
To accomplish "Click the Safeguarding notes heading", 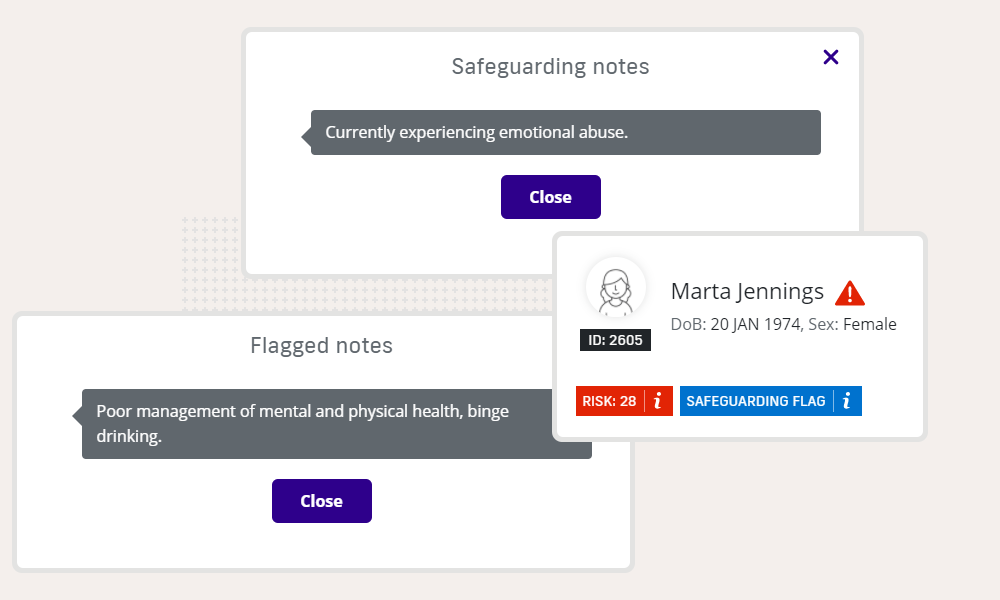I will [x=550, y=67].
